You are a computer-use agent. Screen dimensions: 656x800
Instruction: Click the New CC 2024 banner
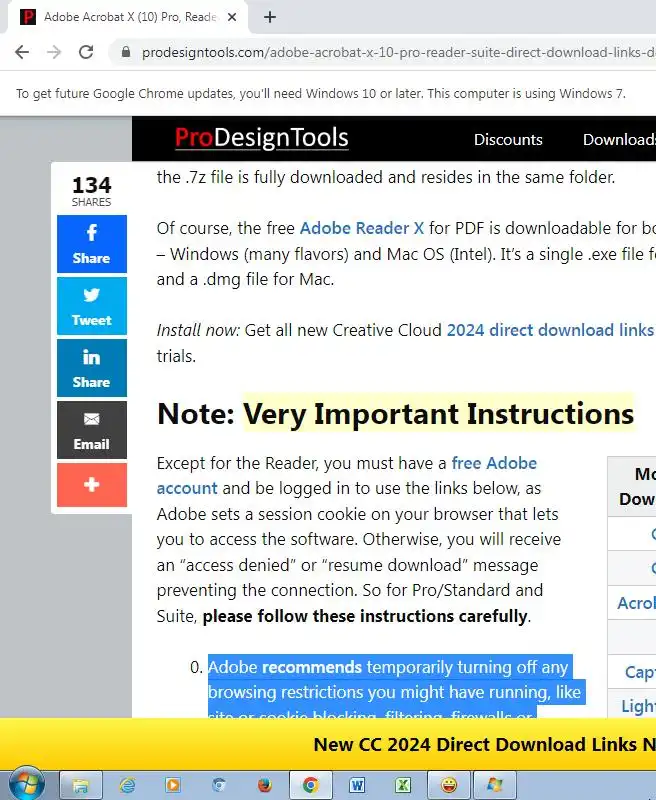(328, 744)
